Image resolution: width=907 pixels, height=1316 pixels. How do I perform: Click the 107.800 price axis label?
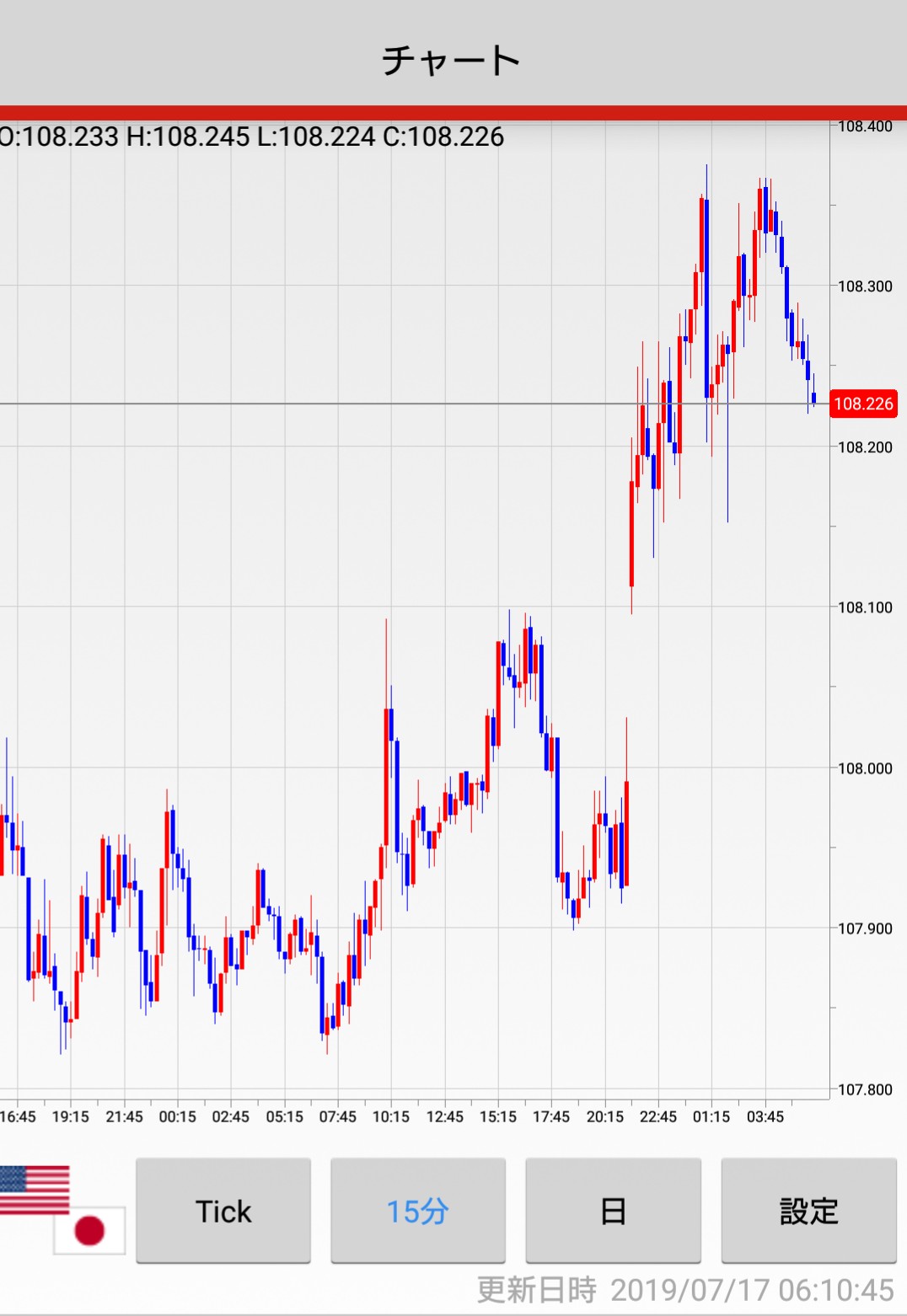(x=864, y=1089)
